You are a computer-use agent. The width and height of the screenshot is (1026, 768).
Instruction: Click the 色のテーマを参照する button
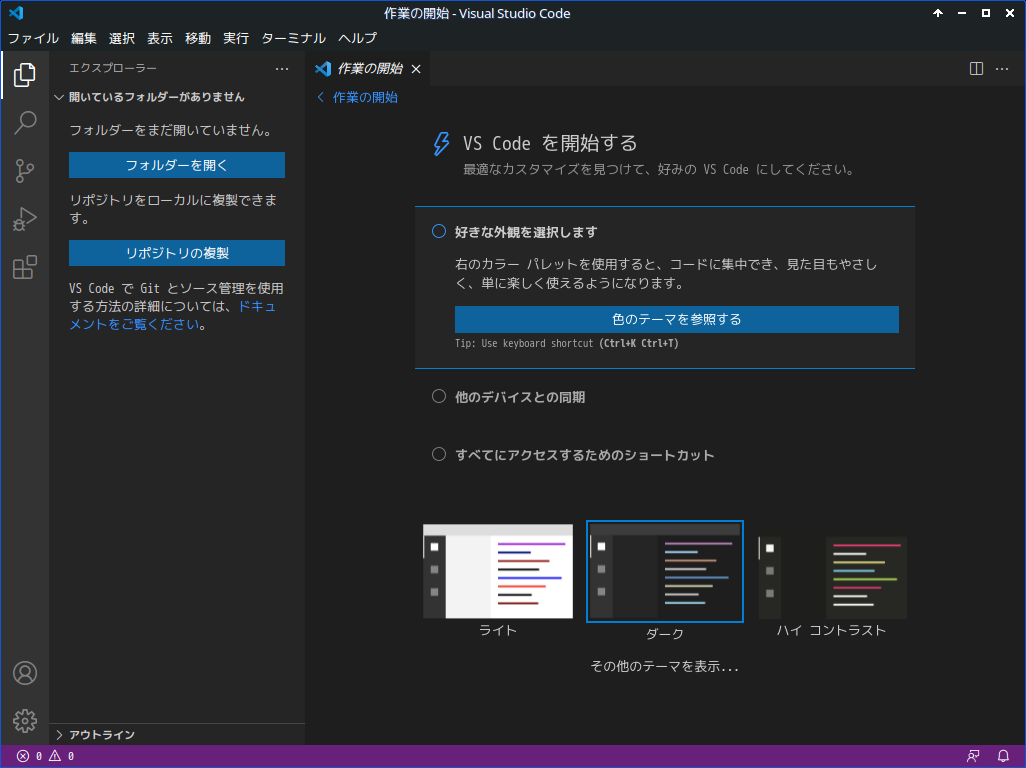pyautogui.click(x=677, y=319)
